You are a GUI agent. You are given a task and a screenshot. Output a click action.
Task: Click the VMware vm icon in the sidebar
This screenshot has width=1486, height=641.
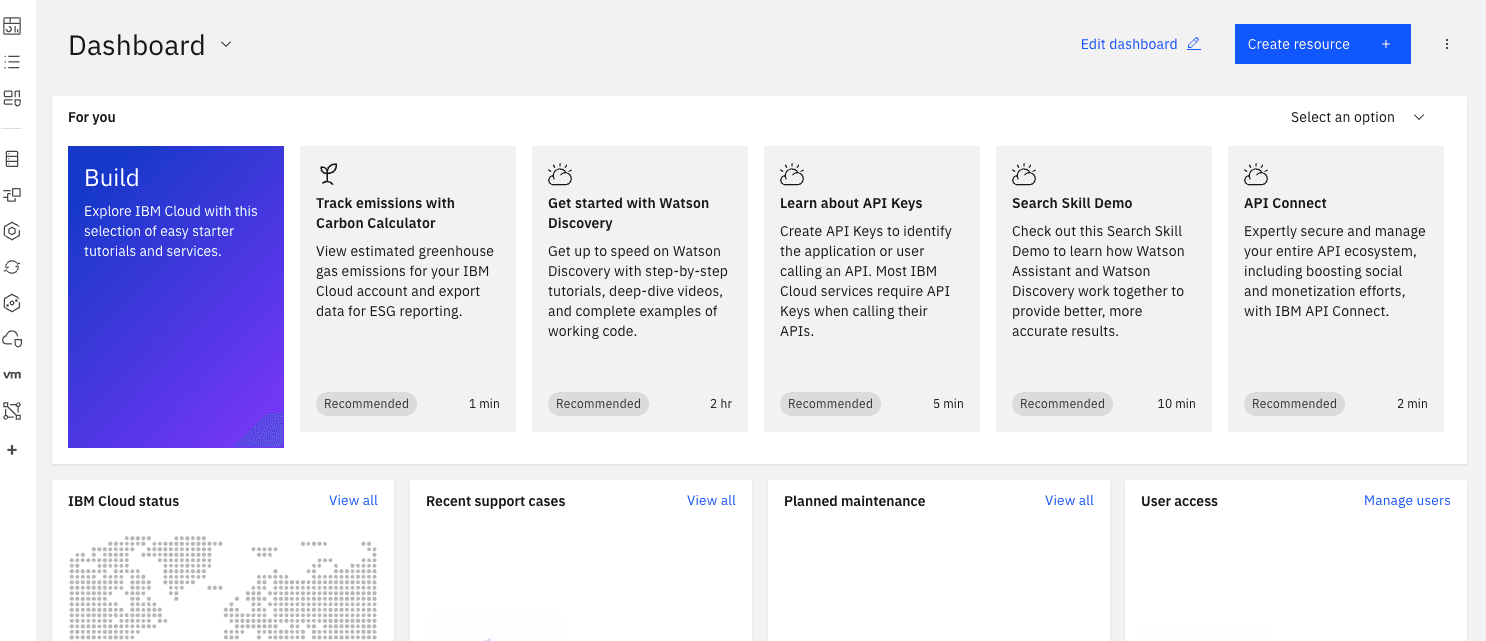click(12, 374)
